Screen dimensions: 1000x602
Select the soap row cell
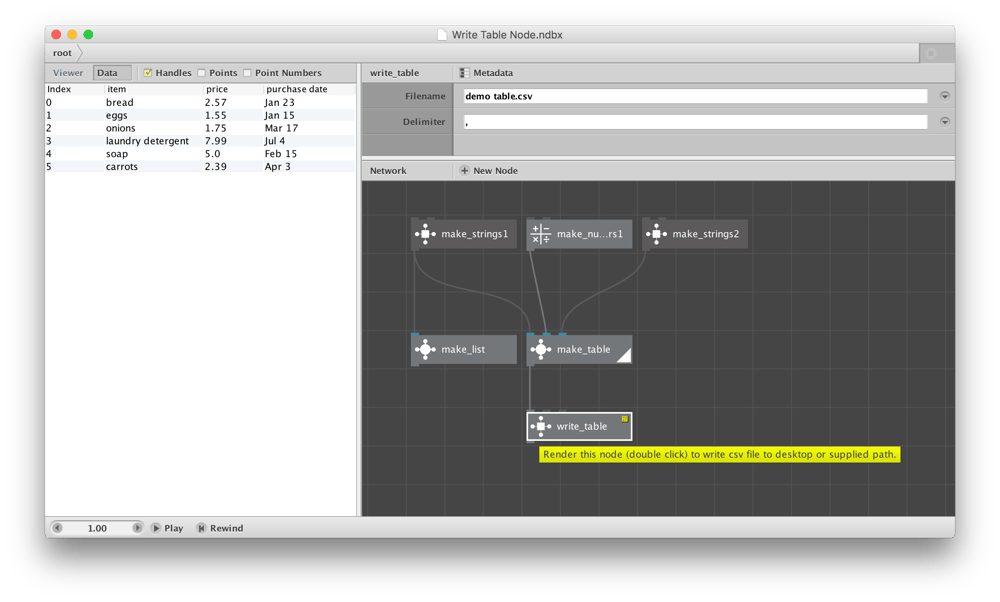pos(117,154)
